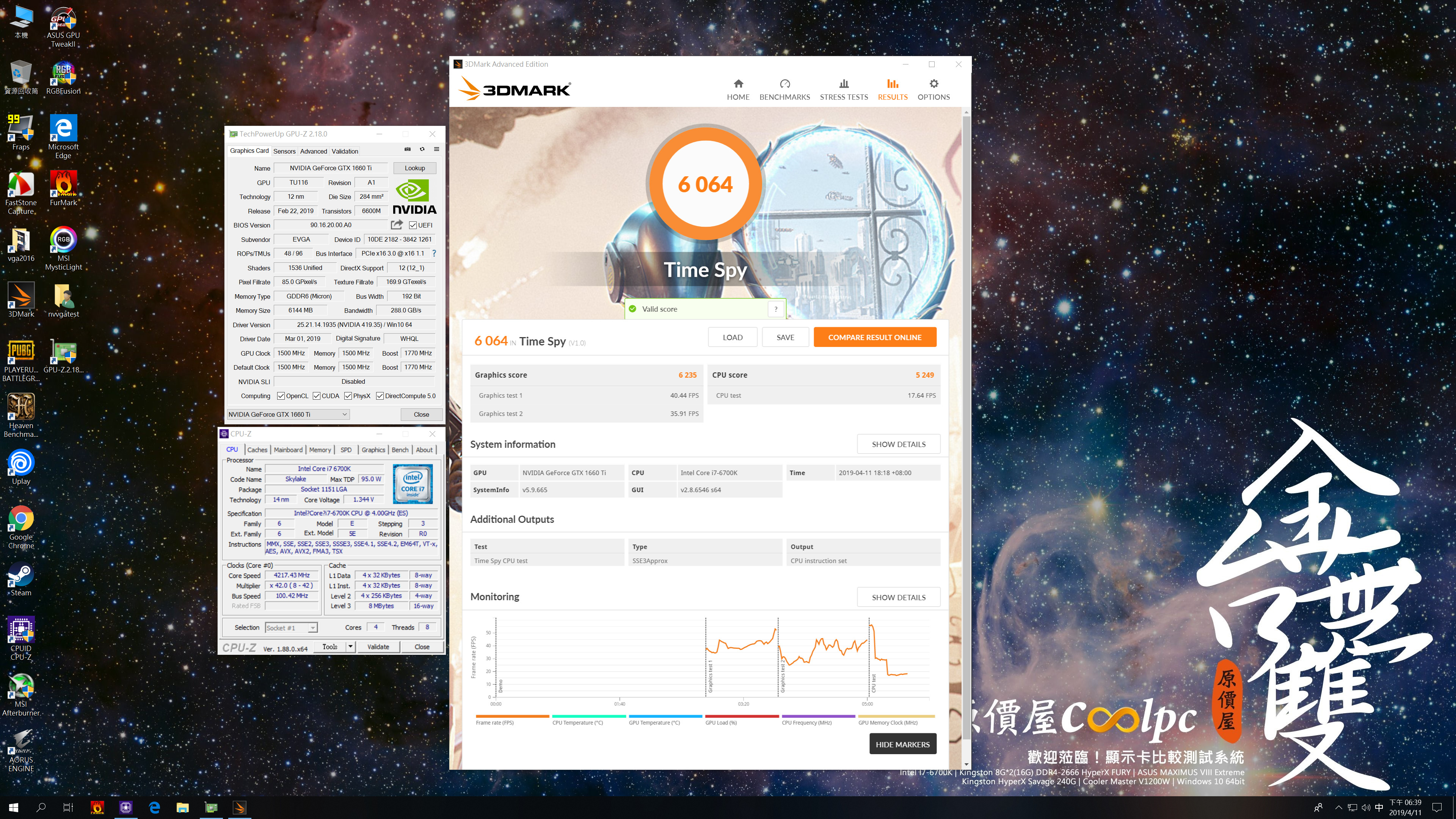Open the BENCHMARKS section in 3DMark
Viewport: 1456px width, 819px height.
click(x=784, y=90)
